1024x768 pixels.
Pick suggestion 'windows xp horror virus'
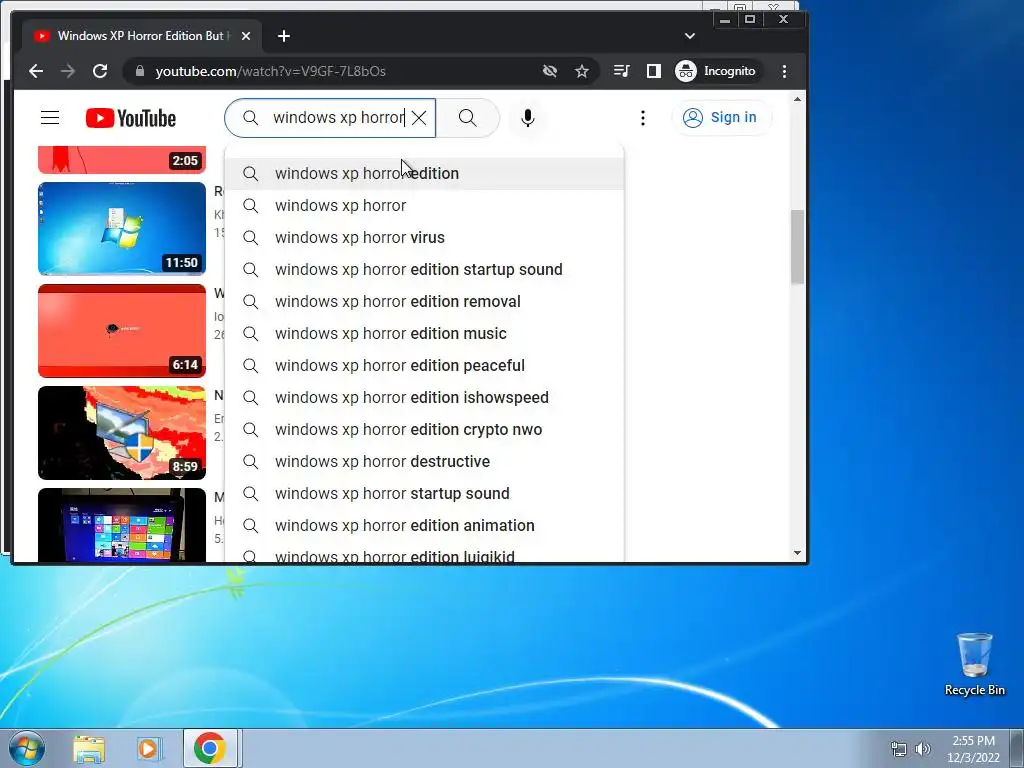click(424, 238)
